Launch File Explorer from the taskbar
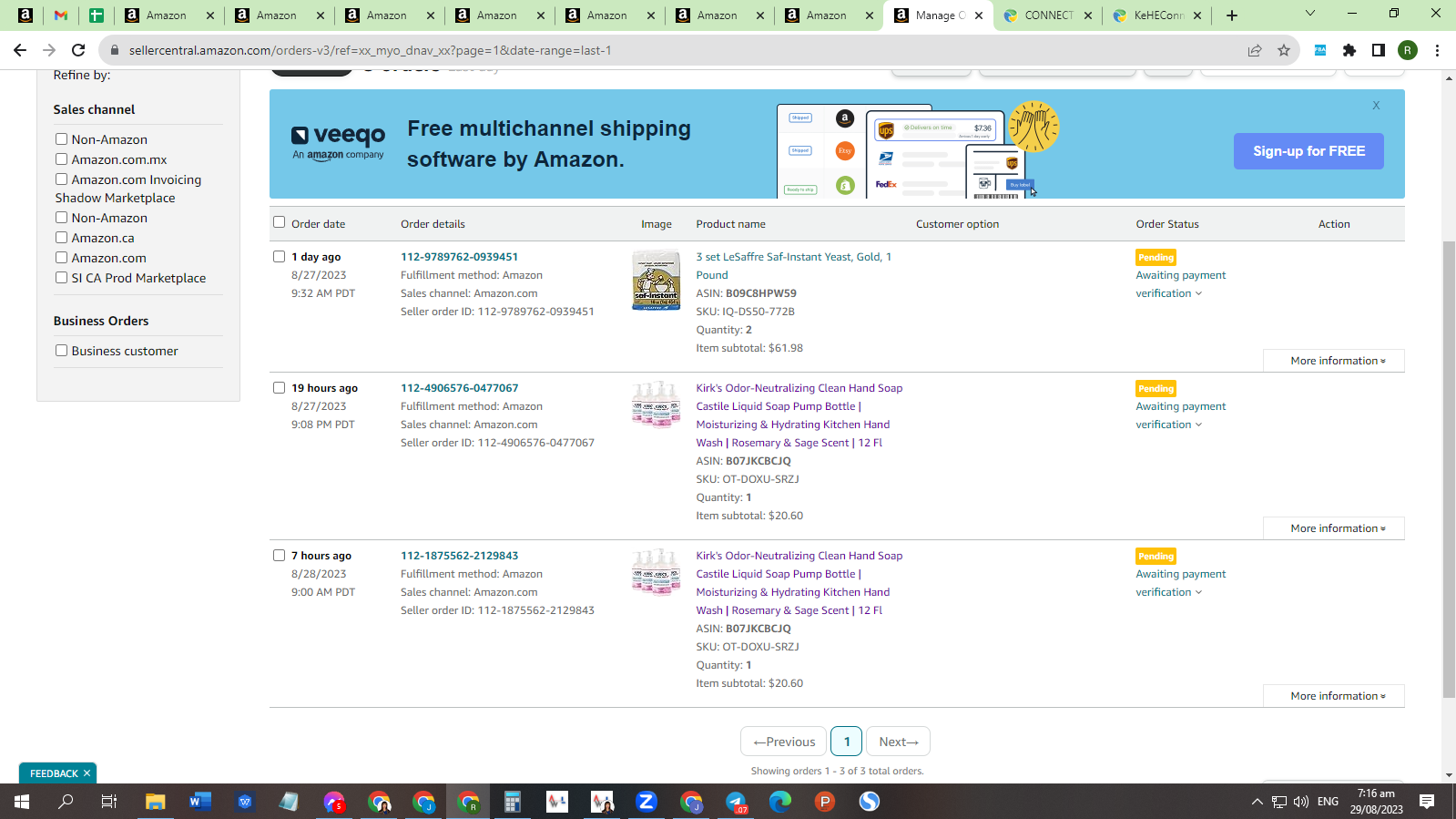Viewport: 1456px width, 819px height. (x=155, y=802)
